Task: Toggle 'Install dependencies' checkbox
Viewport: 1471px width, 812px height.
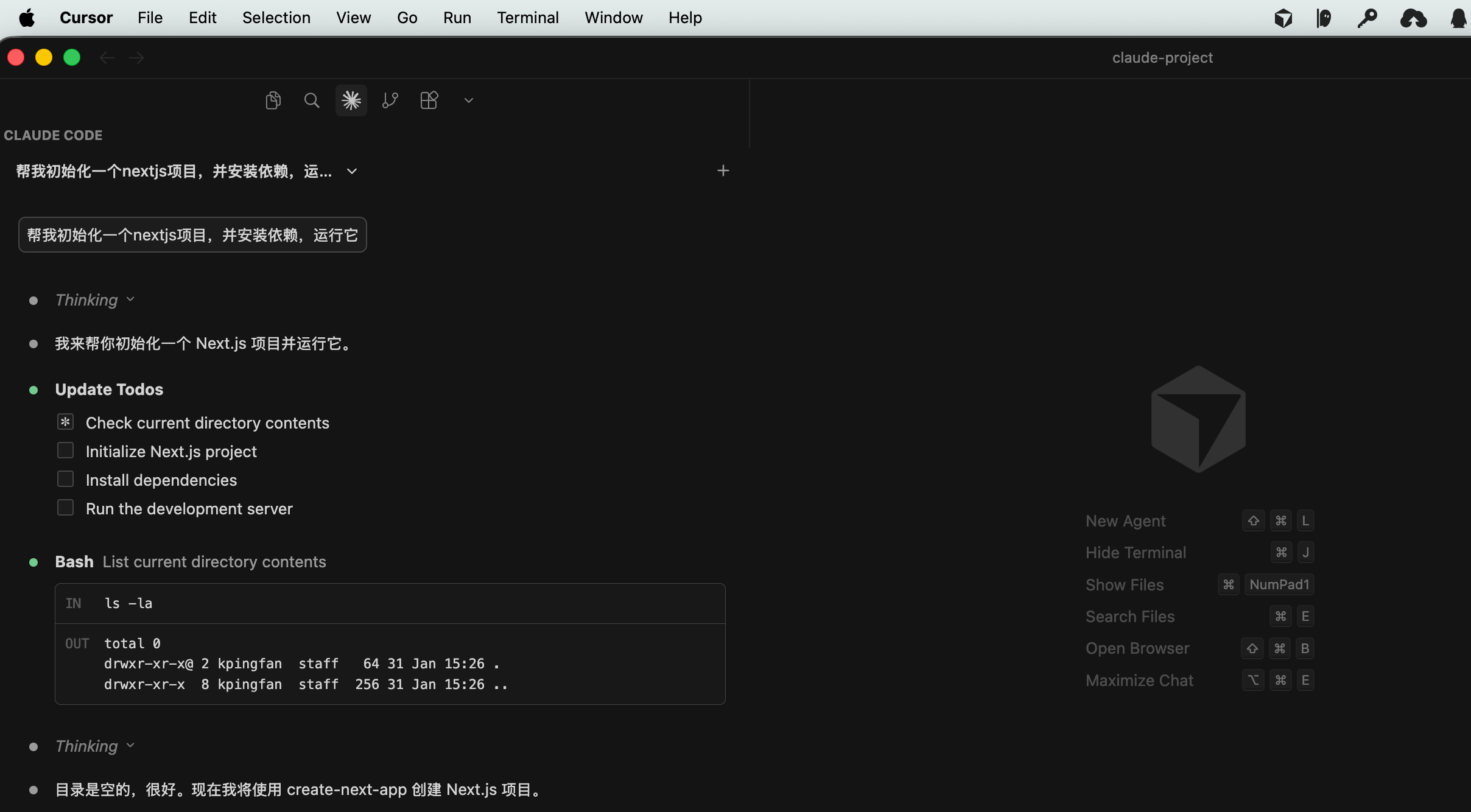Action: (65, 480)
